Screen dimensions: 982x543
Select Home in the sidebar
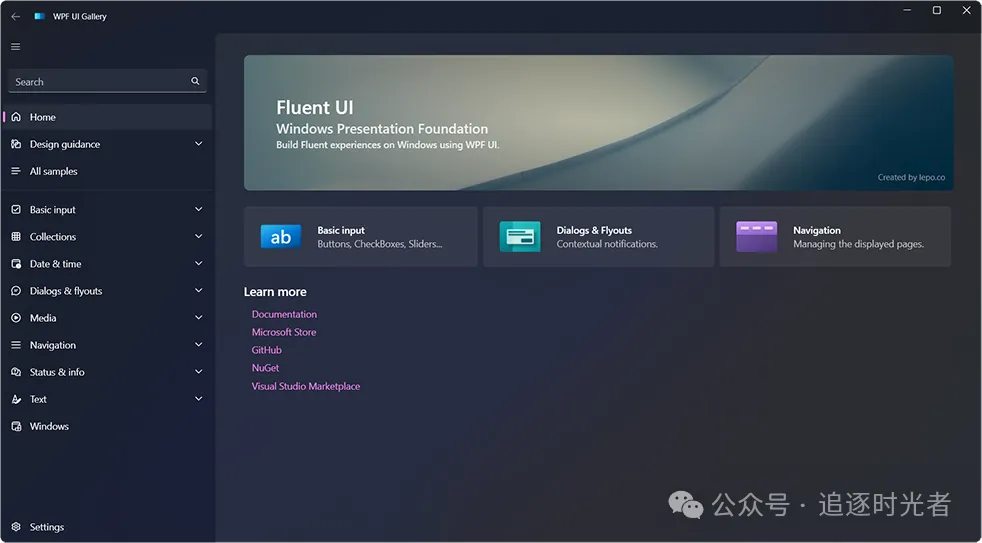[107, 117]
